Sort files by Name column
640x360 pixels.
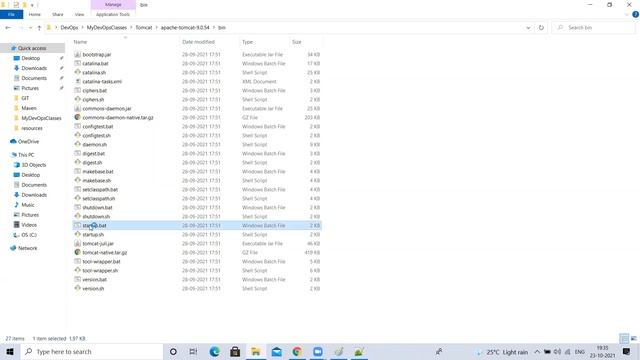(x=80, y=42)
